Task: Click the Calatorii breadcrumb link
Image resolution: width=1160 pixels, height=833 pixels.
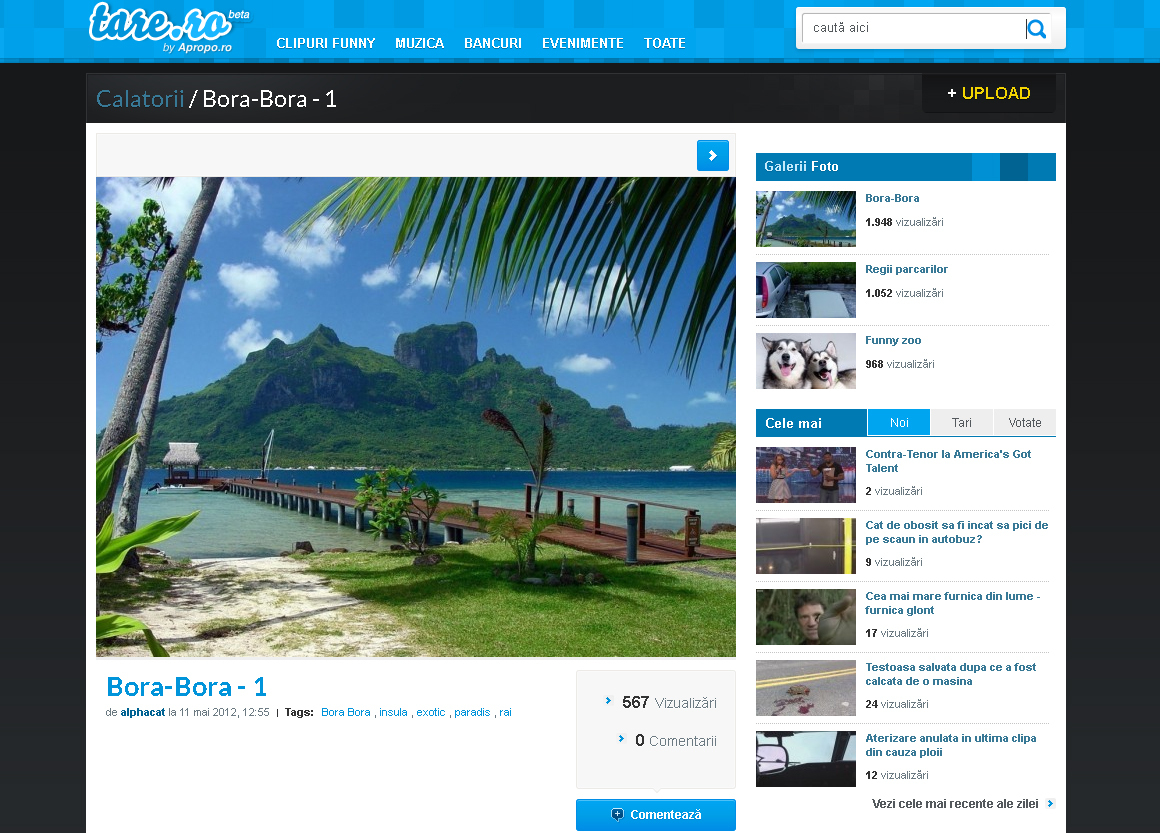Action: coord(140,99)
